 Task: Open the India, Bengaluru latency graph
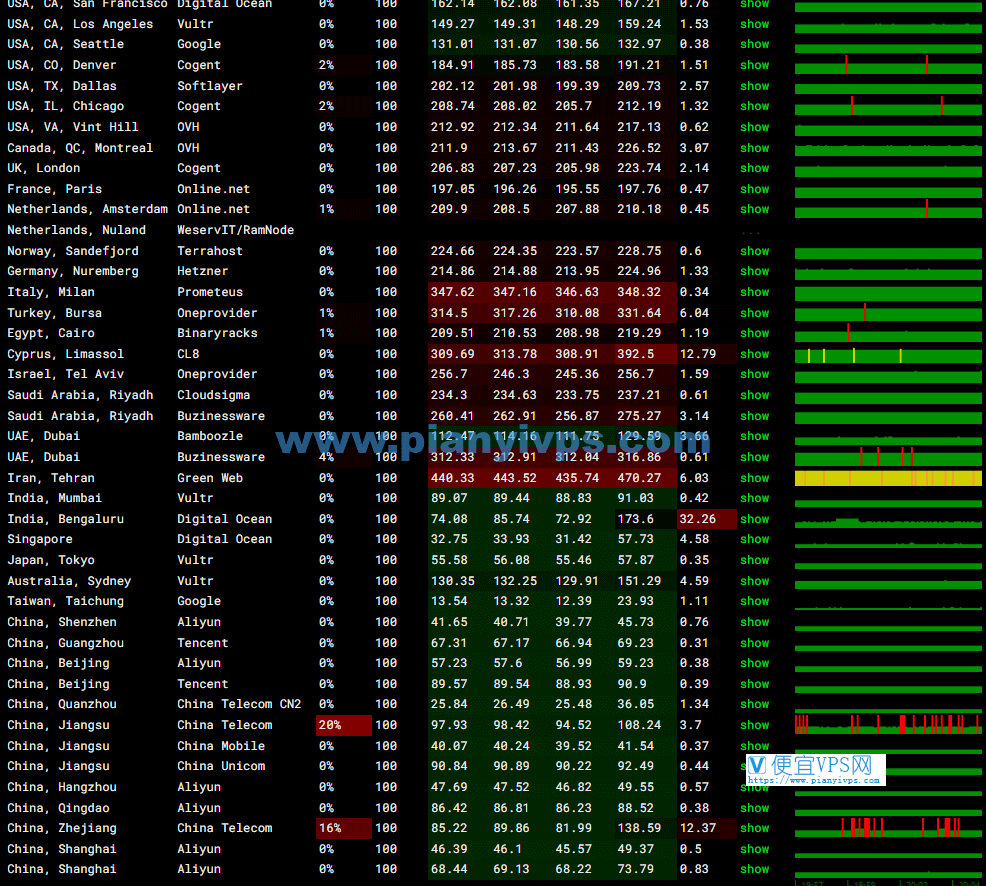888,521
